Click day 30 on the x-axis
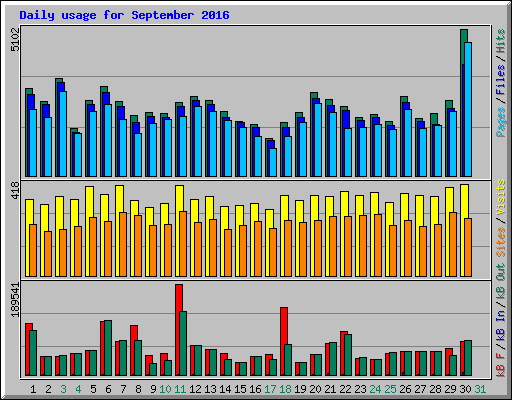 [465, 389]
